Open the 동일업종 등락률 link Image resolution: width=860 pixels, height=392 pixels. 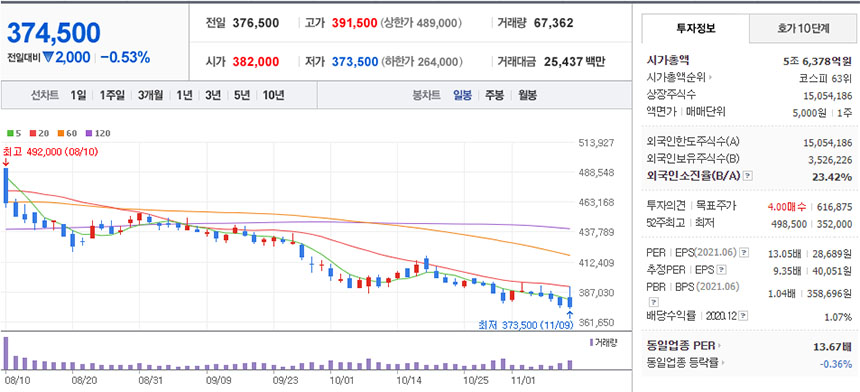pos(682,362)
